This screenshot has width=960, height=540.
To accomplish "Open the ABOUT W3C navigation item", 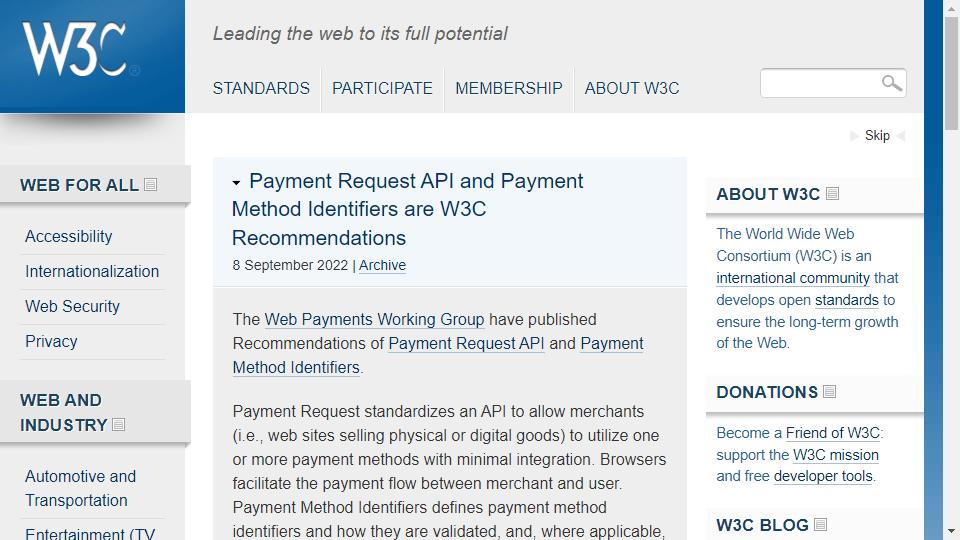I will (x=632, y=88).
